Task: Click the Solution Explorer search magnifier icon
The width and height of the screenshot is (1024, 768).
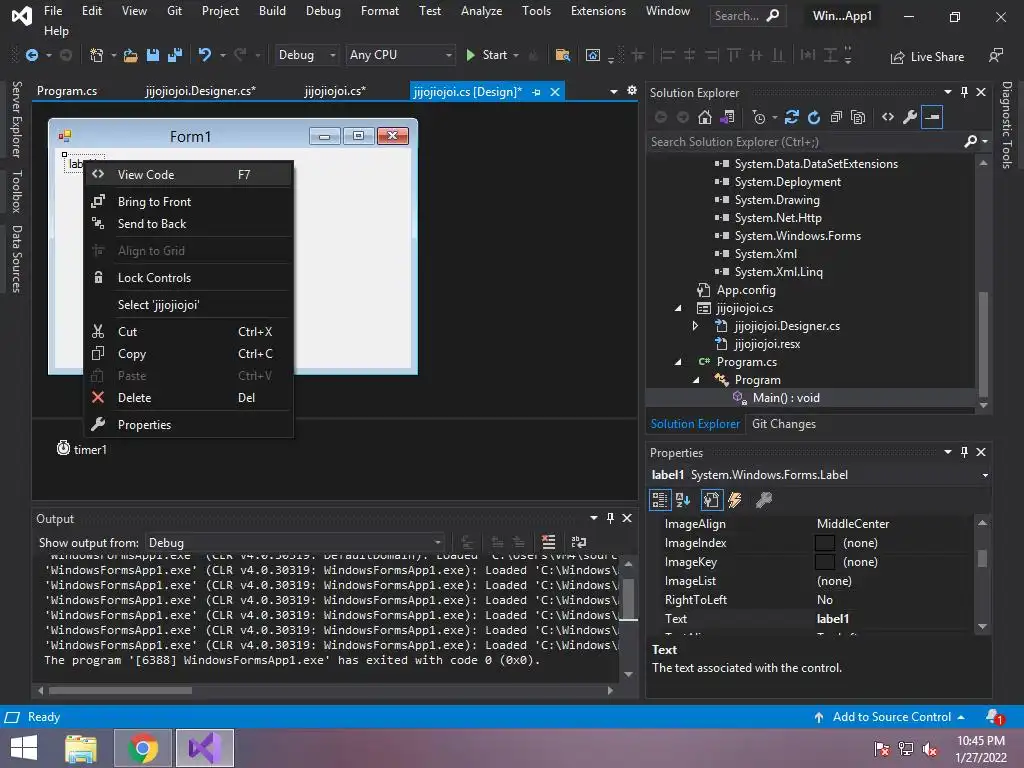Action: [x=971, y=141]
